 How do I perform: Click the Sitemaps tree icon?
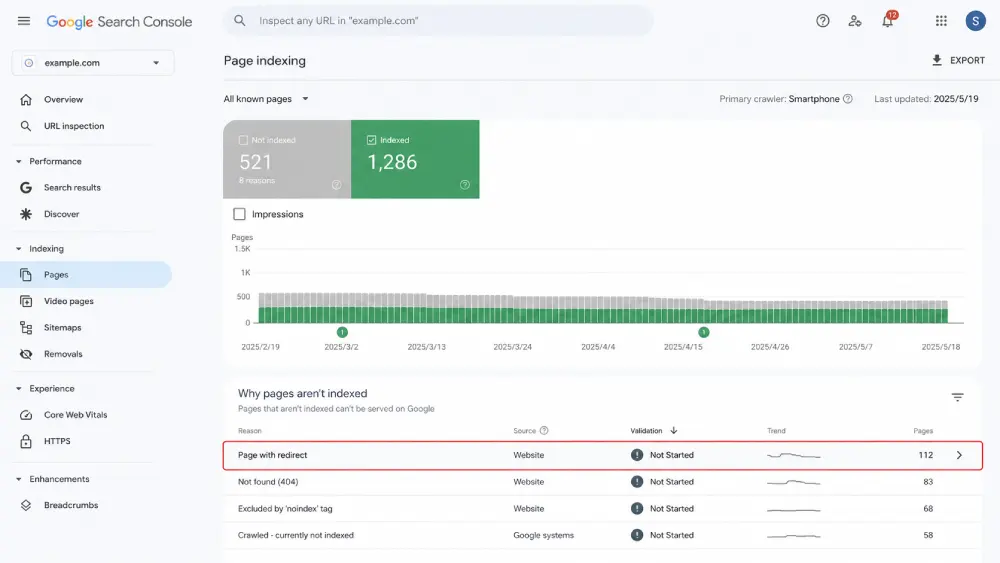[x=26, y=328]
